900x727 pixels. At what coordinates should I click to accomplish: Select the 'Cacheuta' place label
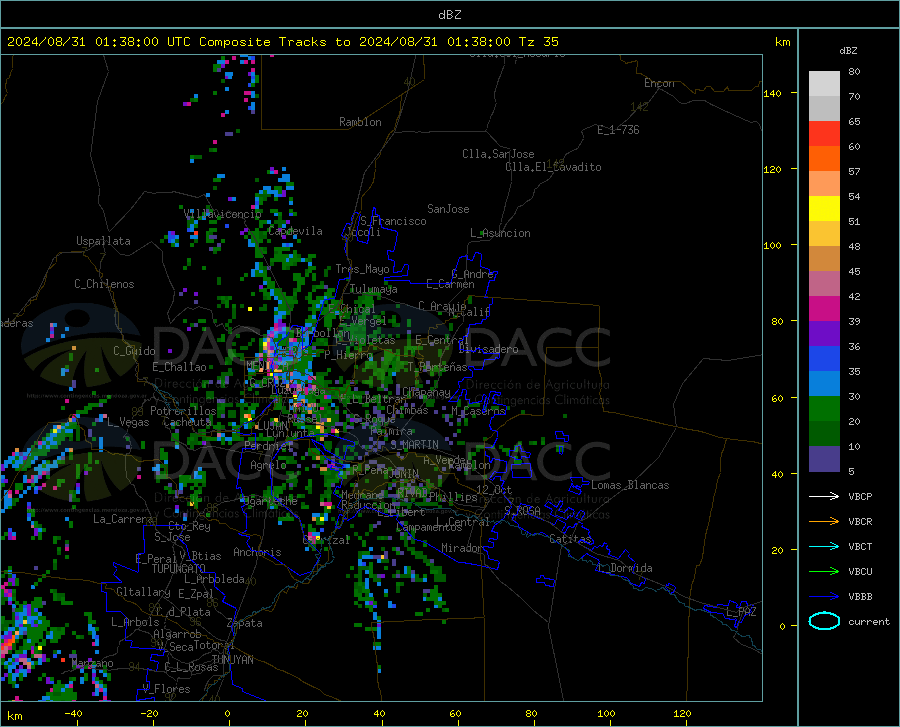[x=188, y=422]
